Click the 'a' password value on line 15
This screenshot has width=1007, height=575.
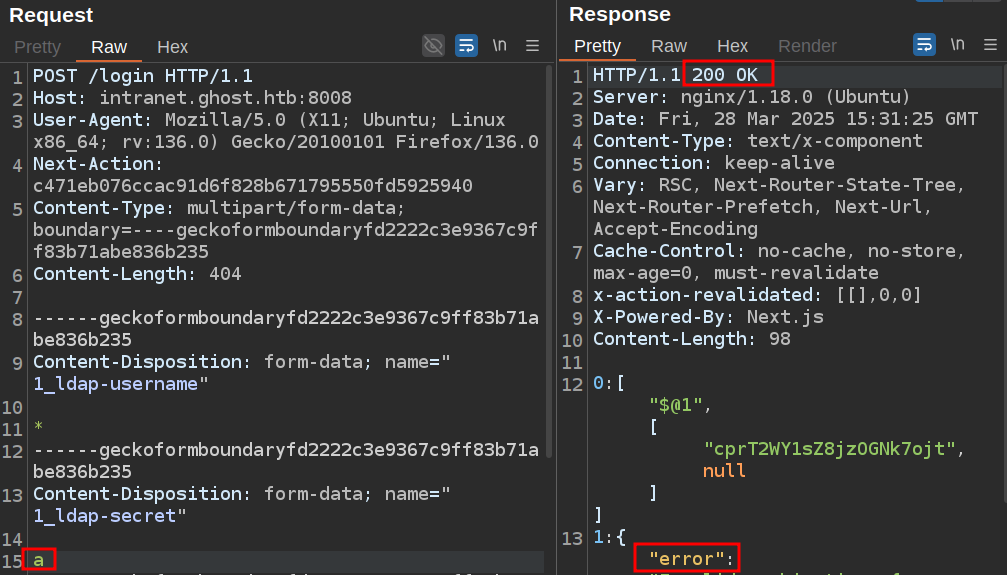pyautogui.click(x=39, y=560)
